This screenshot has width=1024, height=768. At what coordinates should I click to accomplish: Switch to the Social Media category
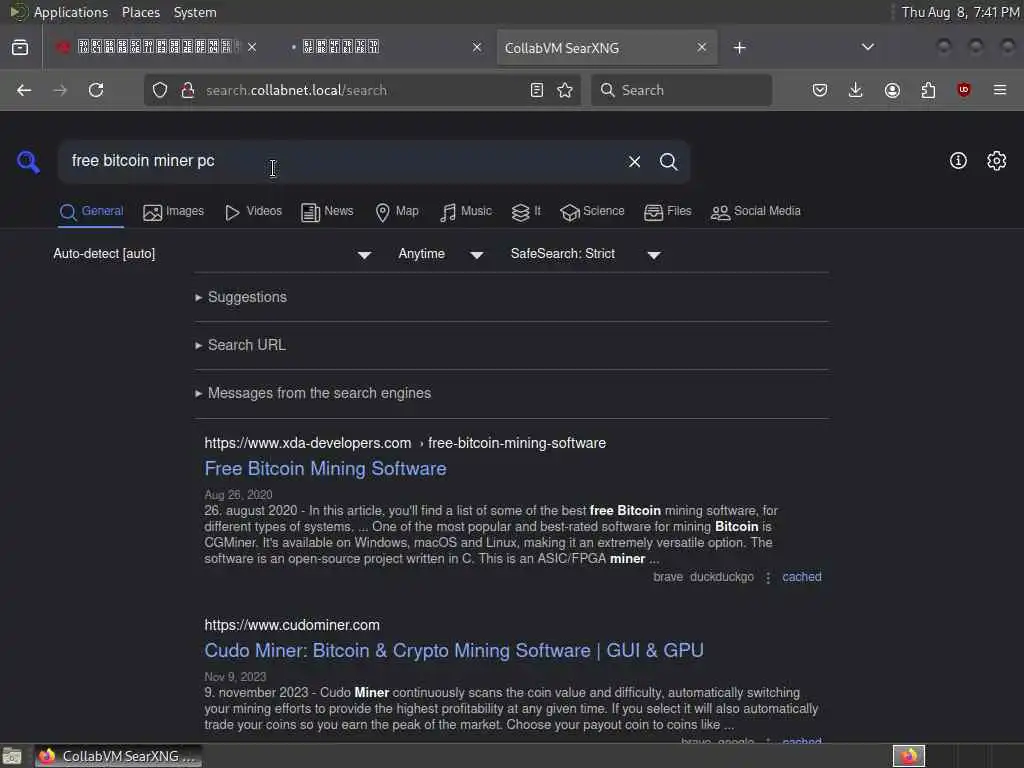(756, 212)
